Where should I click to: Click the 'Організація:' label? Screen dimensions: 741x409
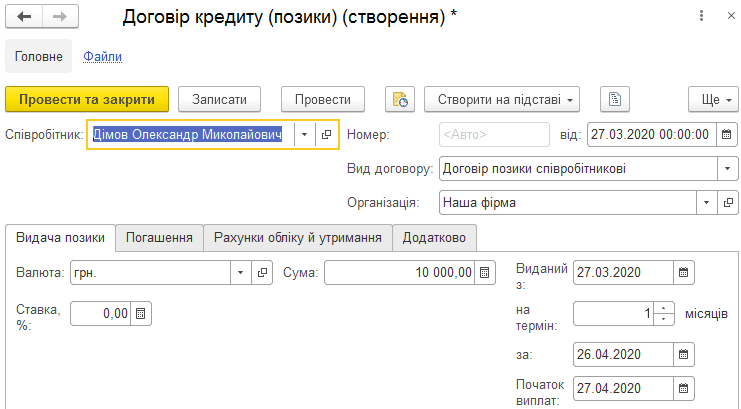coord(383,203)
